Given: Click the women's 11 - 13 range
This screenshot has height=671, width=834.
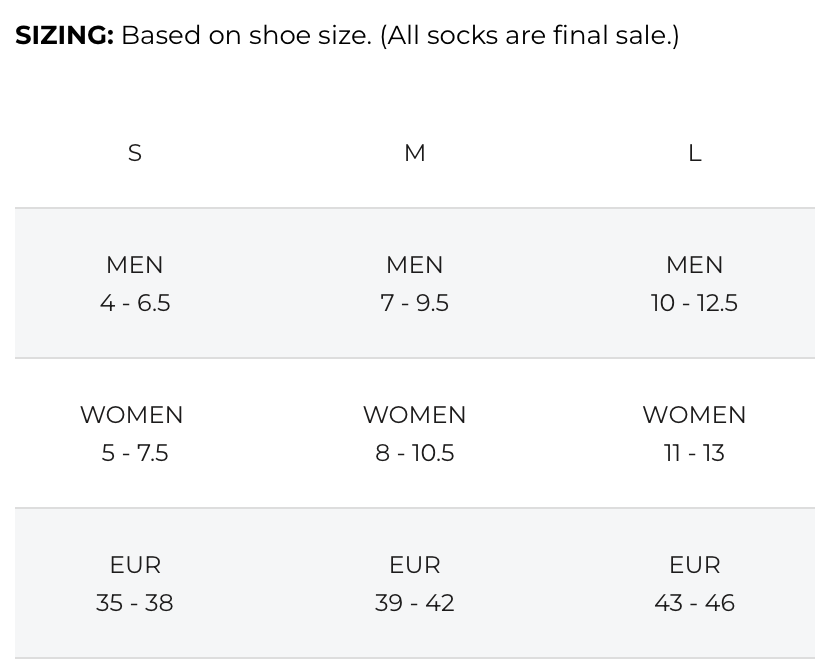Looking at the screenshot, I should pos(694,453).
